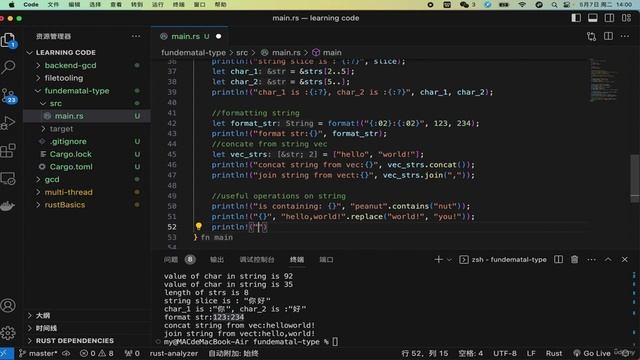Toggle the secondary sidebar layout icon
Screen dimensions: 640x360
pyautogui.click(x=609, y=18)
